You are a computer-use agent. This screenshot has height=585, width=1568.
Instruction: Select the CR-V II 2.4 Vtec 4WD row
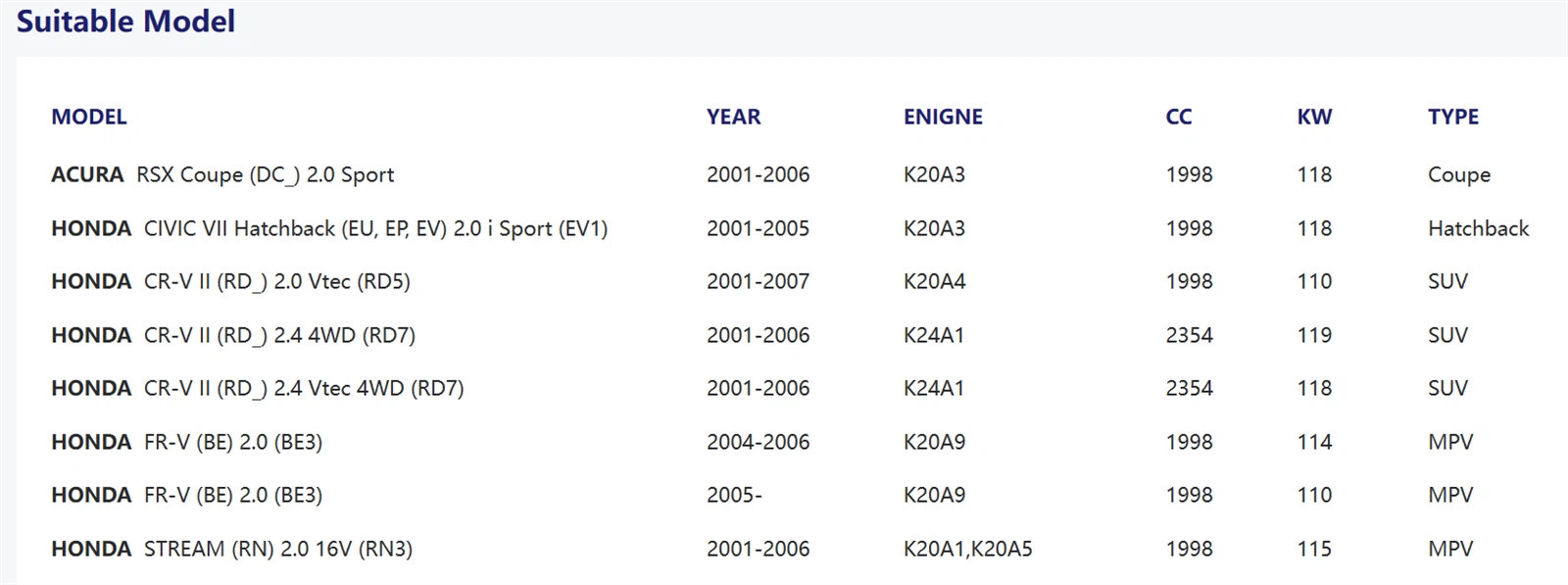258,388
